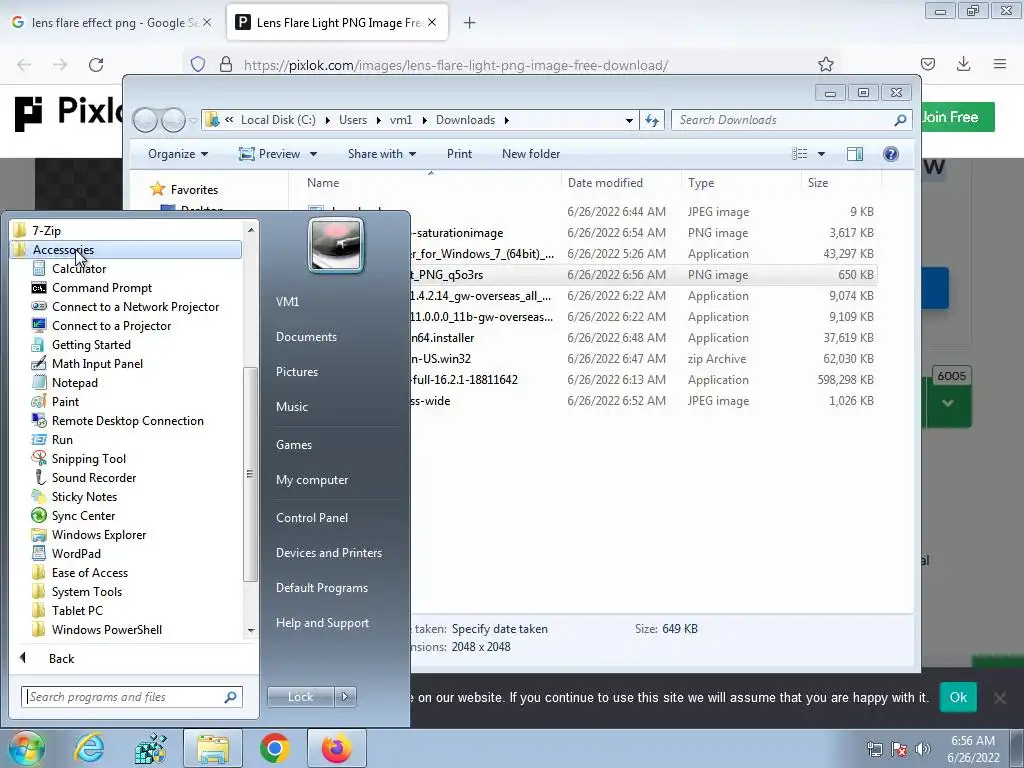Open Firefox hamburger menu

(x=999, y=64)
